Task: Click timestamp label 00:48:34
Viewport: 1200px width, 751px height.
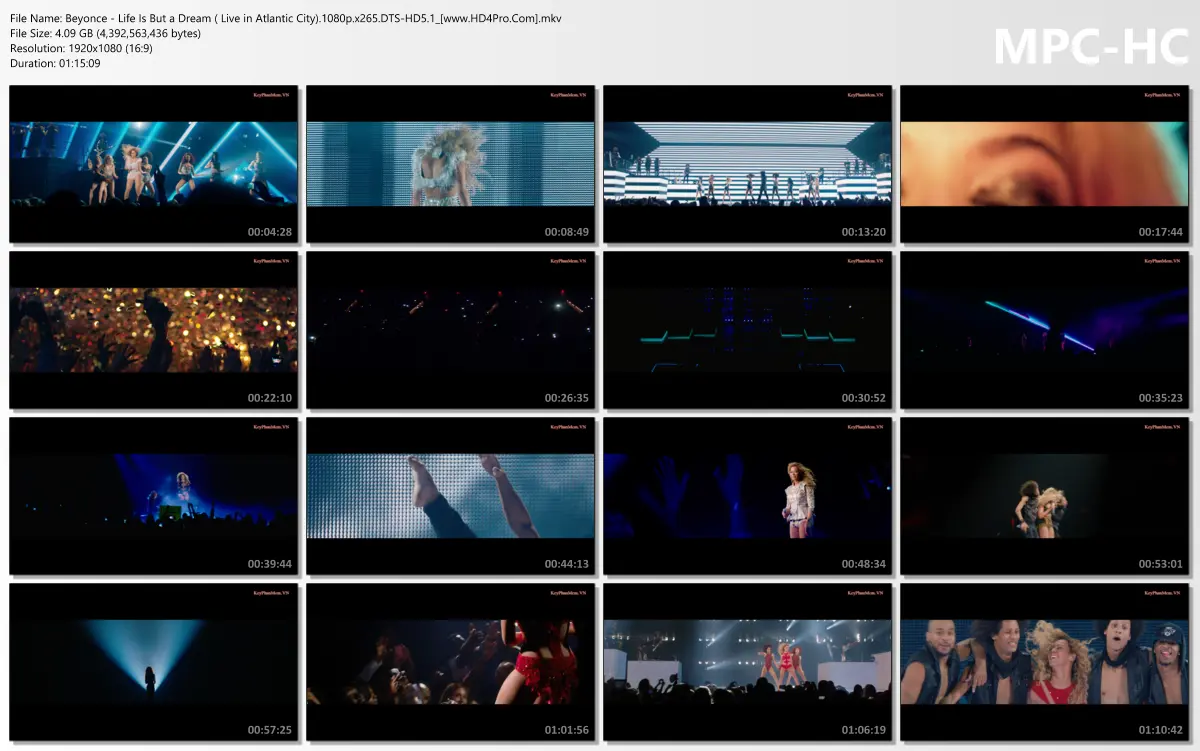Action: [862, 563]
